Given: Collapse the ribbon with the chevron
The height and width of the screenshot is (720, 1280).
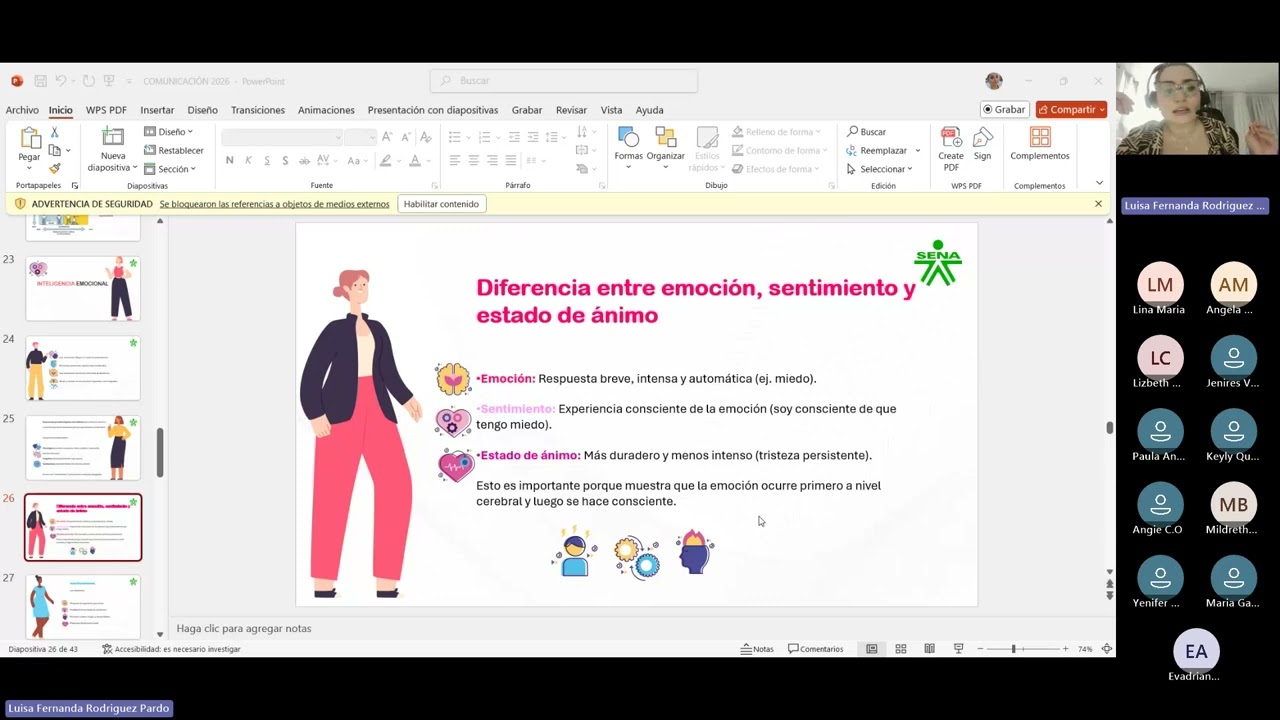Looking at the screenshot, I should pyautogui.click(x=1099, y=183).
